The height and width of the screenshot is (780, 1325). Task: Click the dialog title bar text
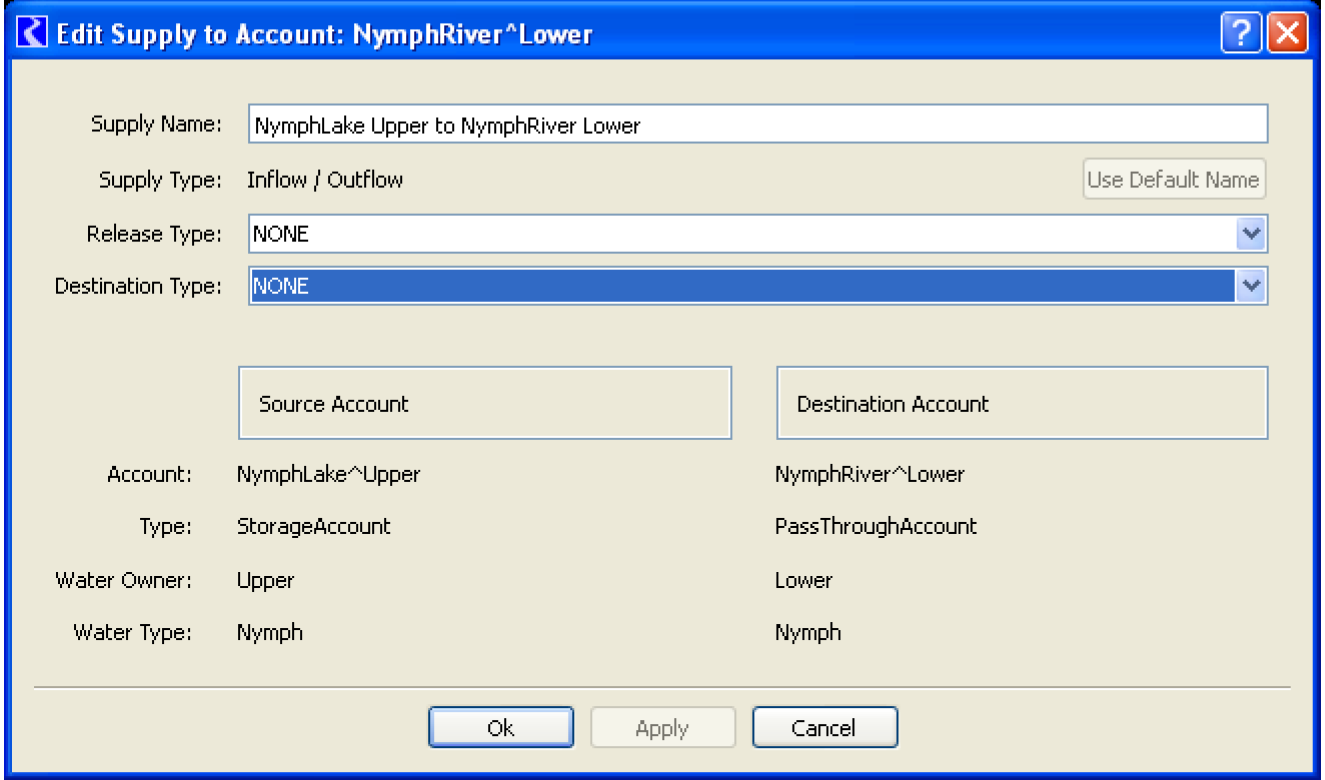pos(324,35)
